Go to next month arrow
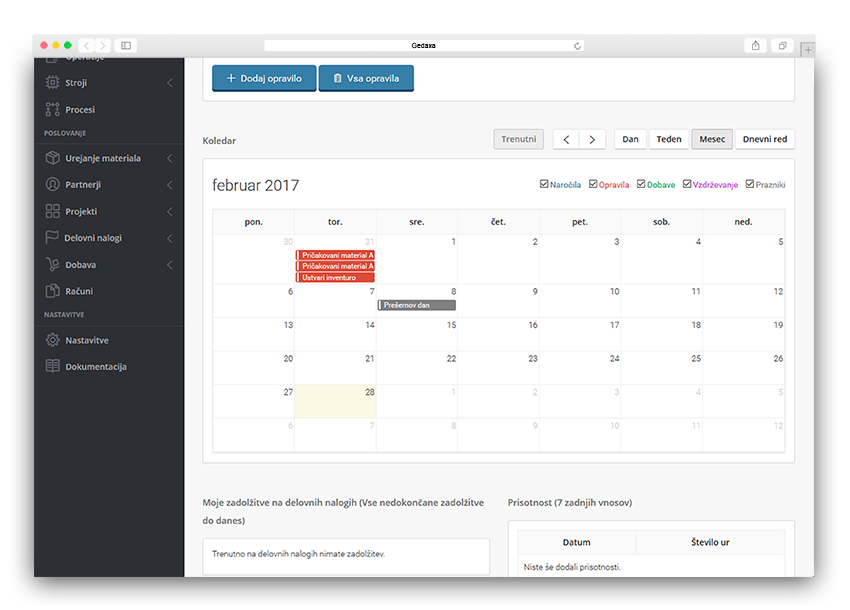The image size is (850, 610). [x=593, y=140]
